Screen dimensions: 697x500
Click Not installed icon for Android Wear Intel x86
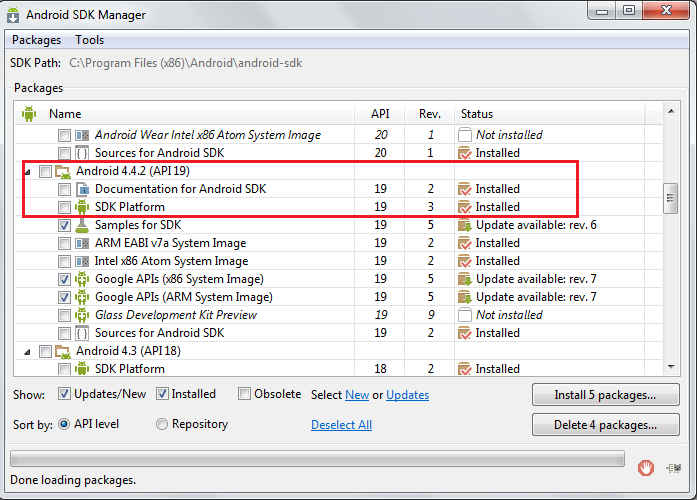click(465, 135)
